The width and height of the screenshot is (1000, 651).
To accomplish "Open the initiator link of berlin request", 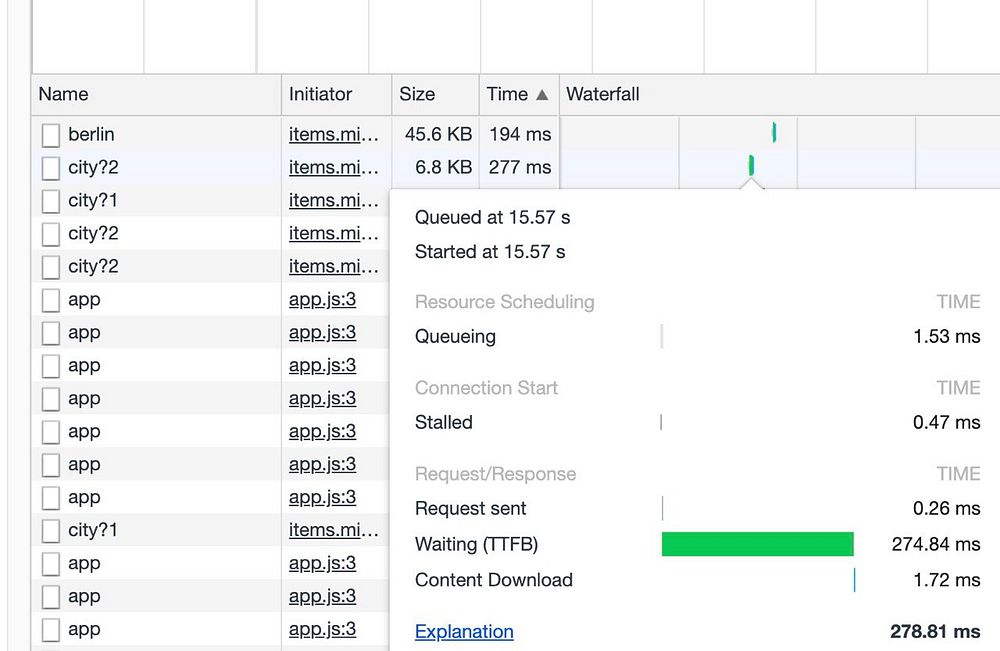I will coord(334,134).
